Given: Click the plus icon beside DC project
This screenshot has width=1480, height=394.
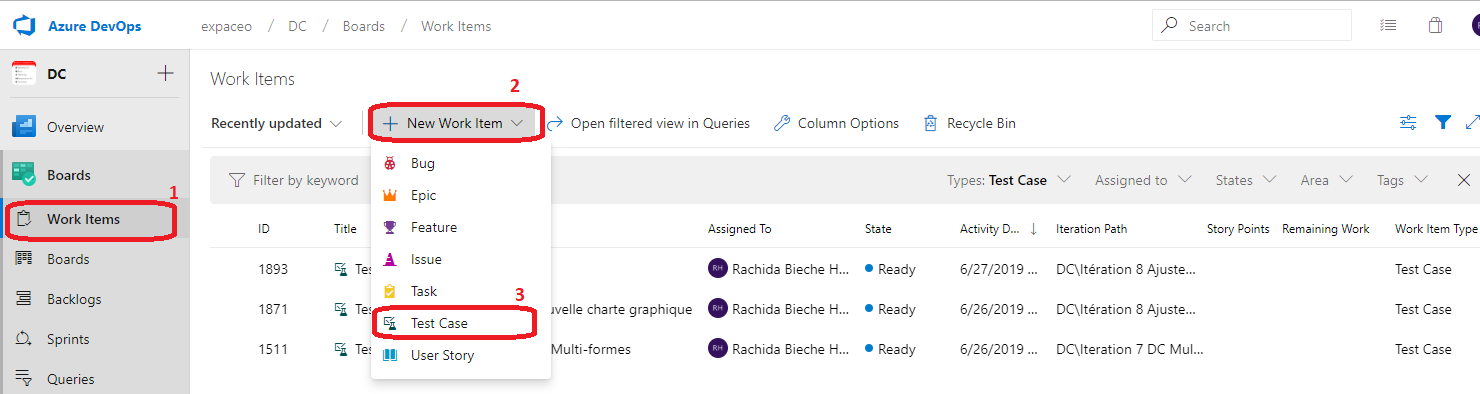Looking at the screenshot, I should pos(166,73).
